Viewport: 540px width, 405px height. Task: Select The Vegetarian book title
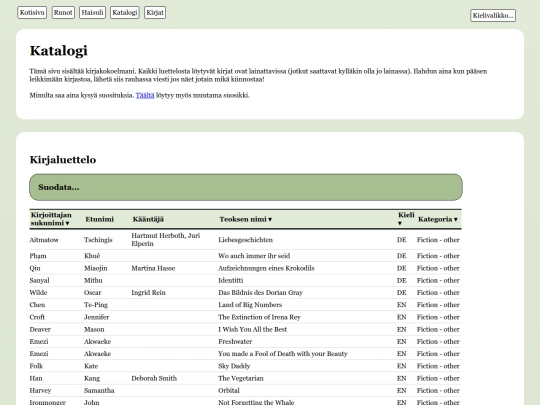point(241,378)
